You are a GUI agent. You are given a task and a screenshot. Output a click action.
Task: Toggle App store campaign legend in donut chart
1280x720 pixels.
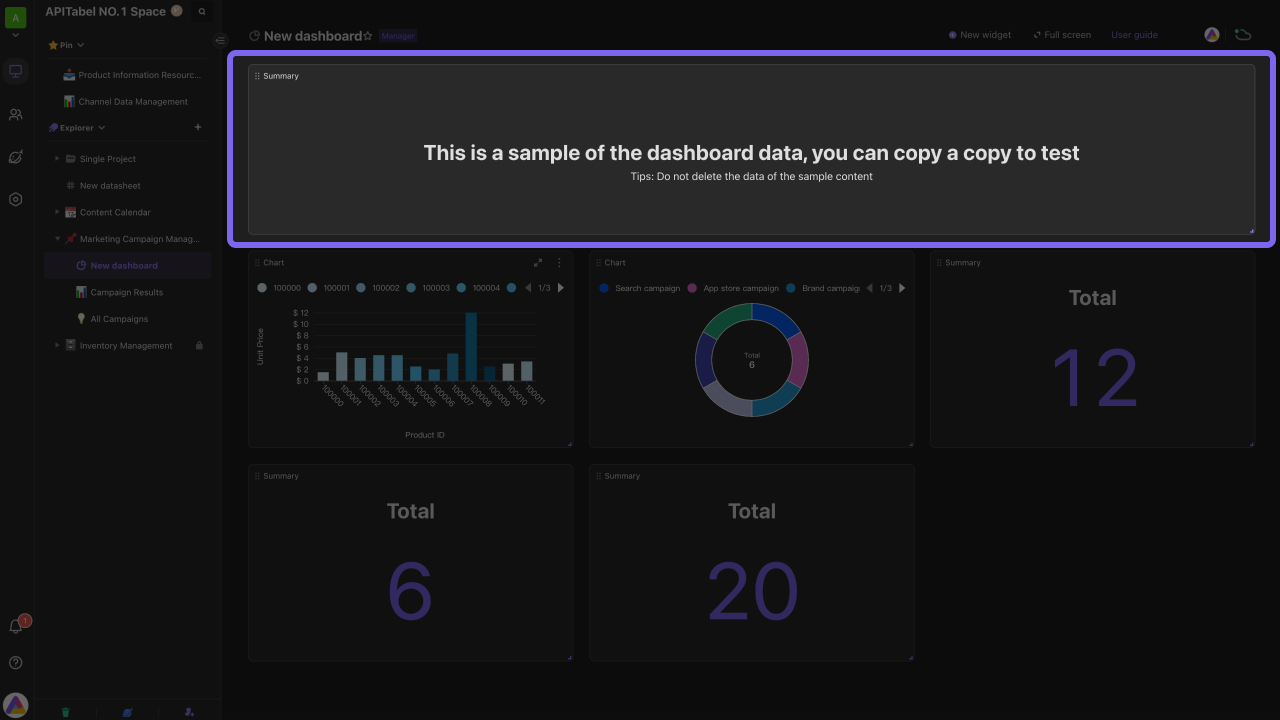click(733, 288)
